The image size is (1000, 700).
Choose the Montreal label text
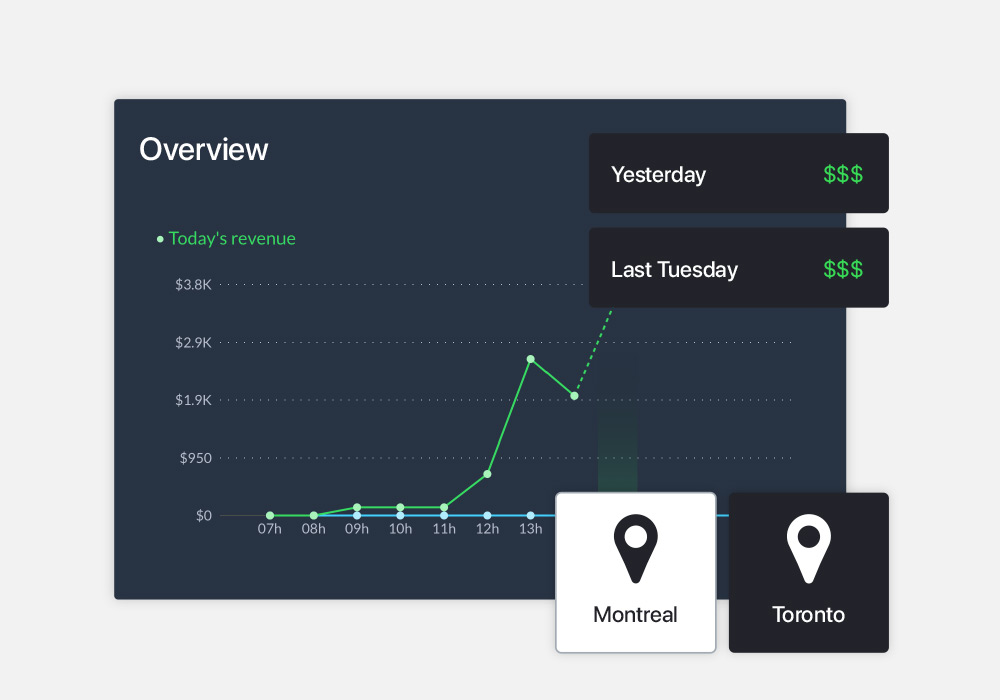pos(635,614)
